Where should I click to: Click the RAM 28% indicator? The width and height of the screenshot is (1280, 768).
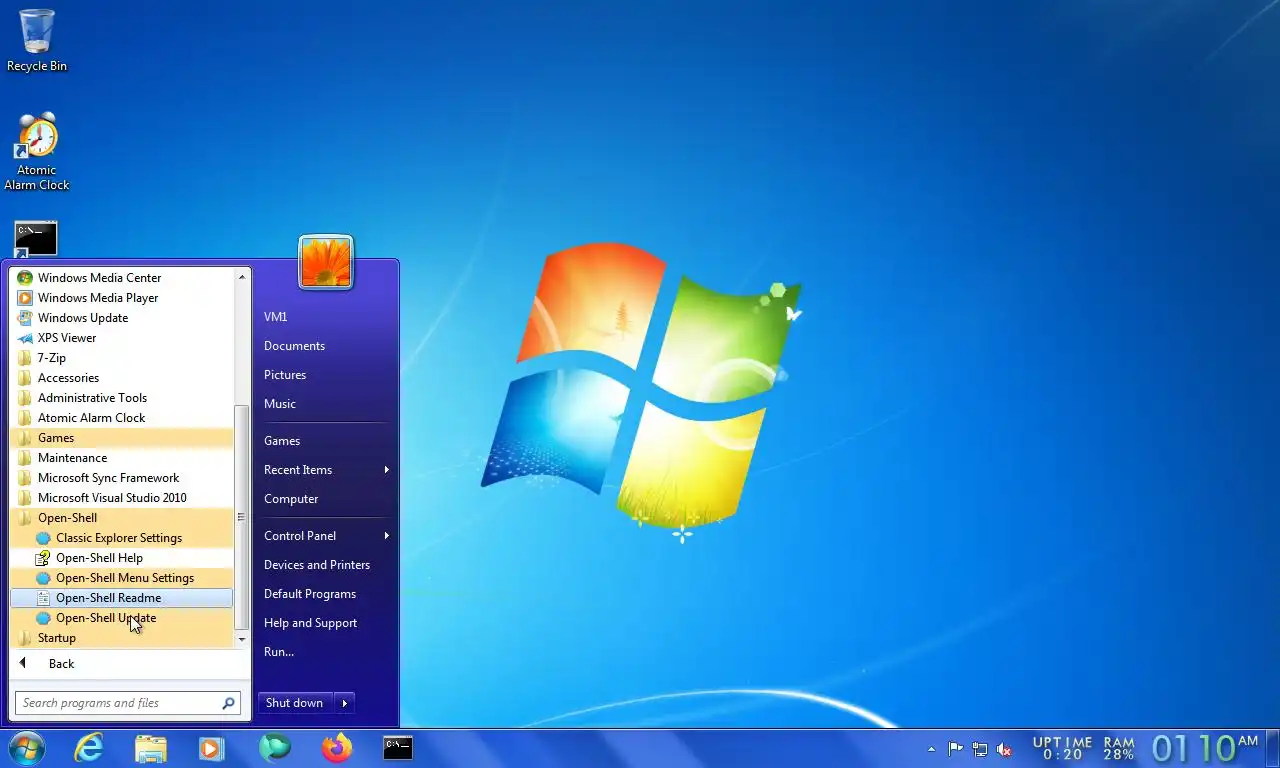click(x=1119, y=749)
